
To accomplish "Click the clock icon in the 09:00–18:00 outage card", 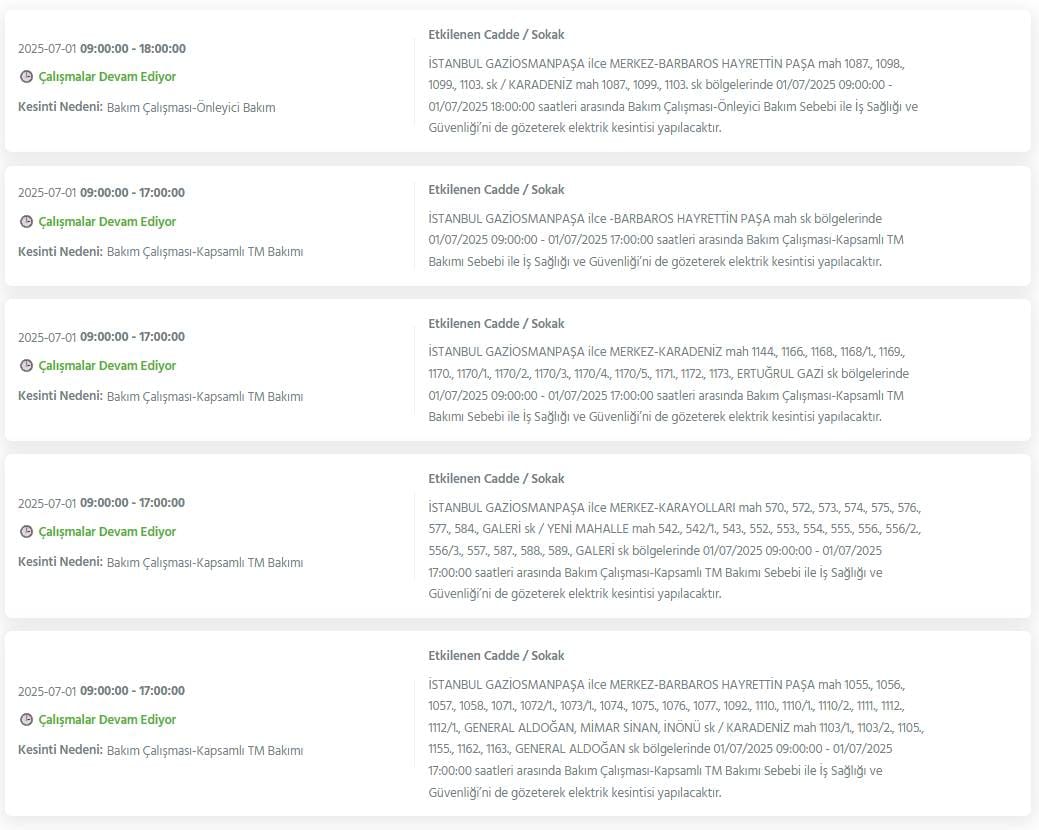I will click(26, 77).
